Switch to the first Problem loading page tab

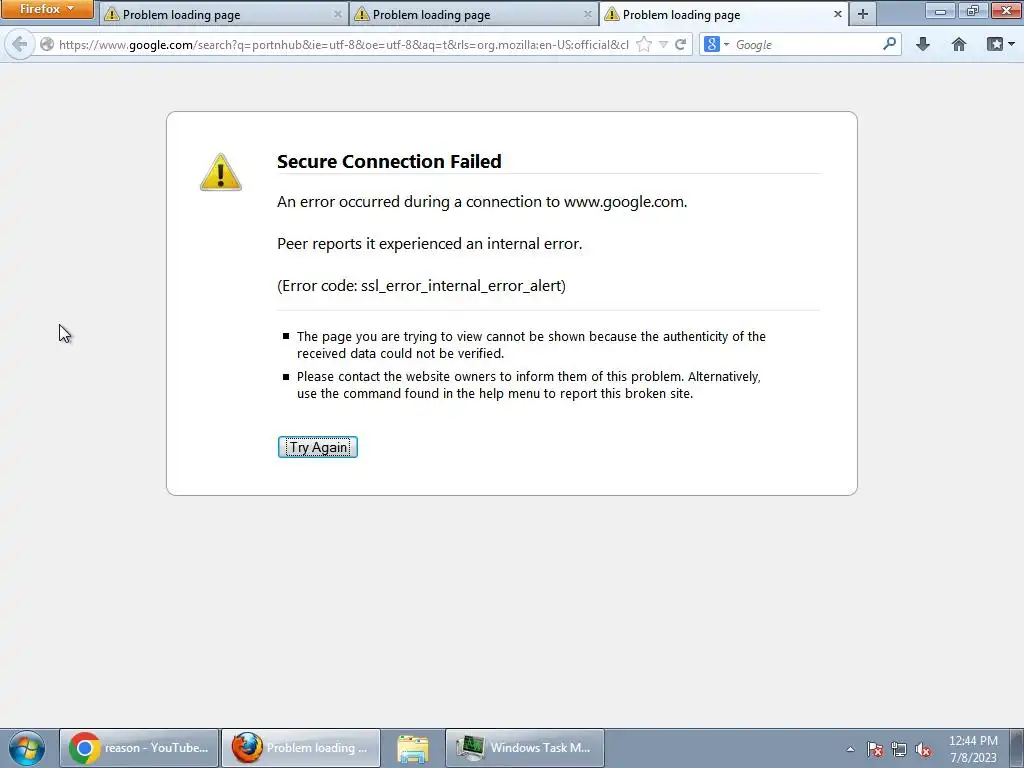tap(224, 14)
